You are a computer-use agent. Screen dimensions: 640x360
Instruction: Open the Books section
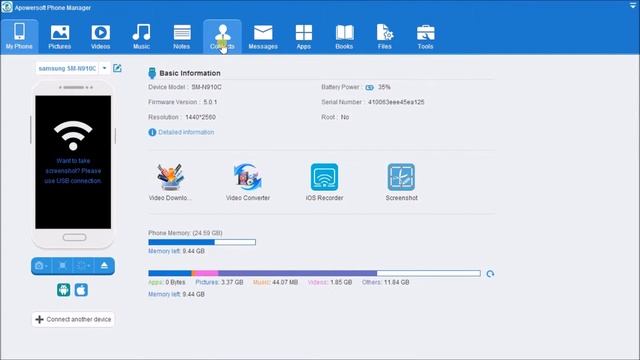click(344, 36)
